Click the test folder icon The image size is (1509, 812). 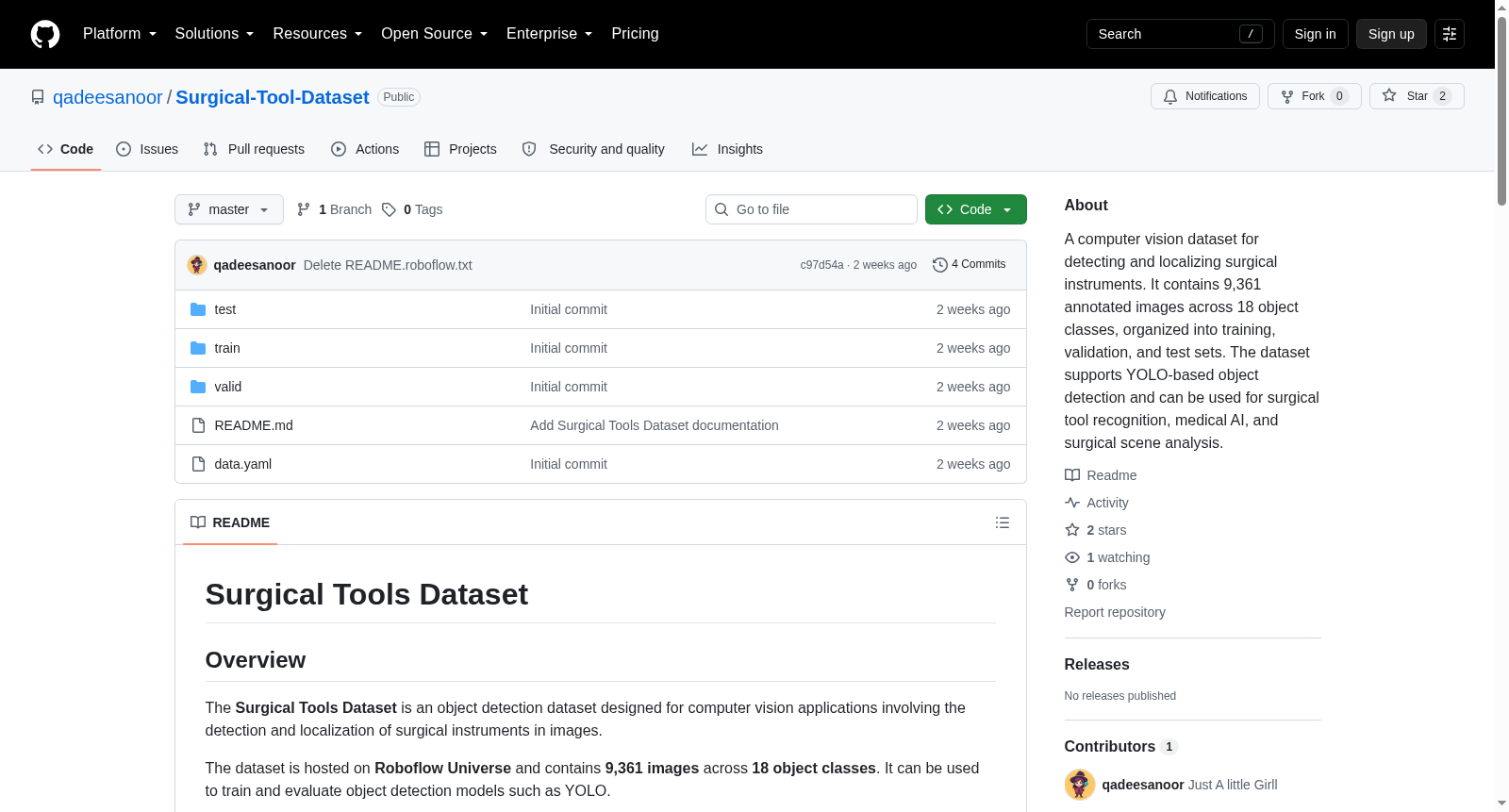(198, 309)
